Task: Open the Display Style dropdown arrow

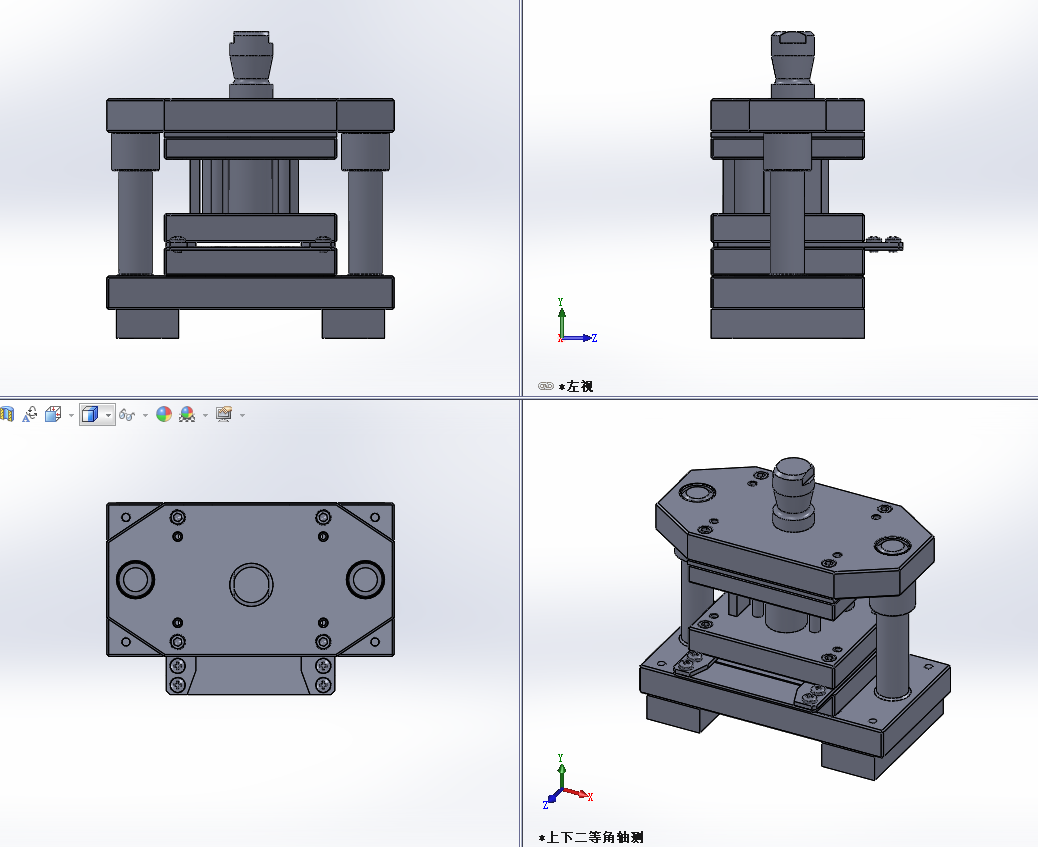Action: coord(109,415)
